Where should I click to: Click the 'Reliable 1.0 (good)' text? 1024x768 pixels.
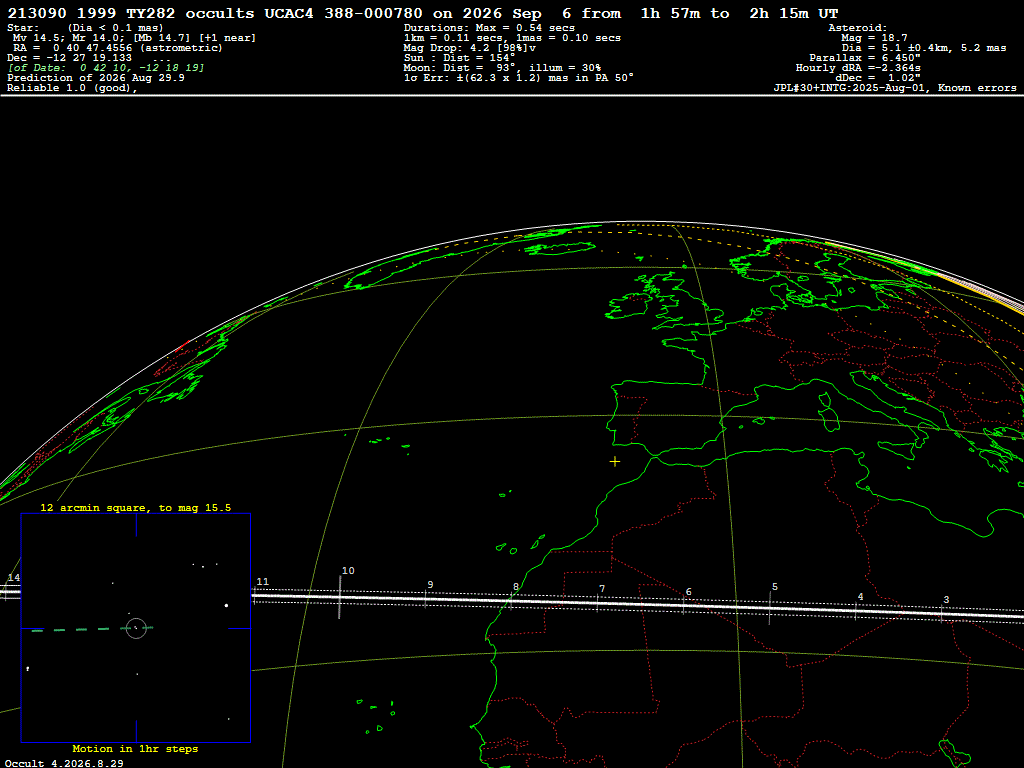click(x=72, y=88)
